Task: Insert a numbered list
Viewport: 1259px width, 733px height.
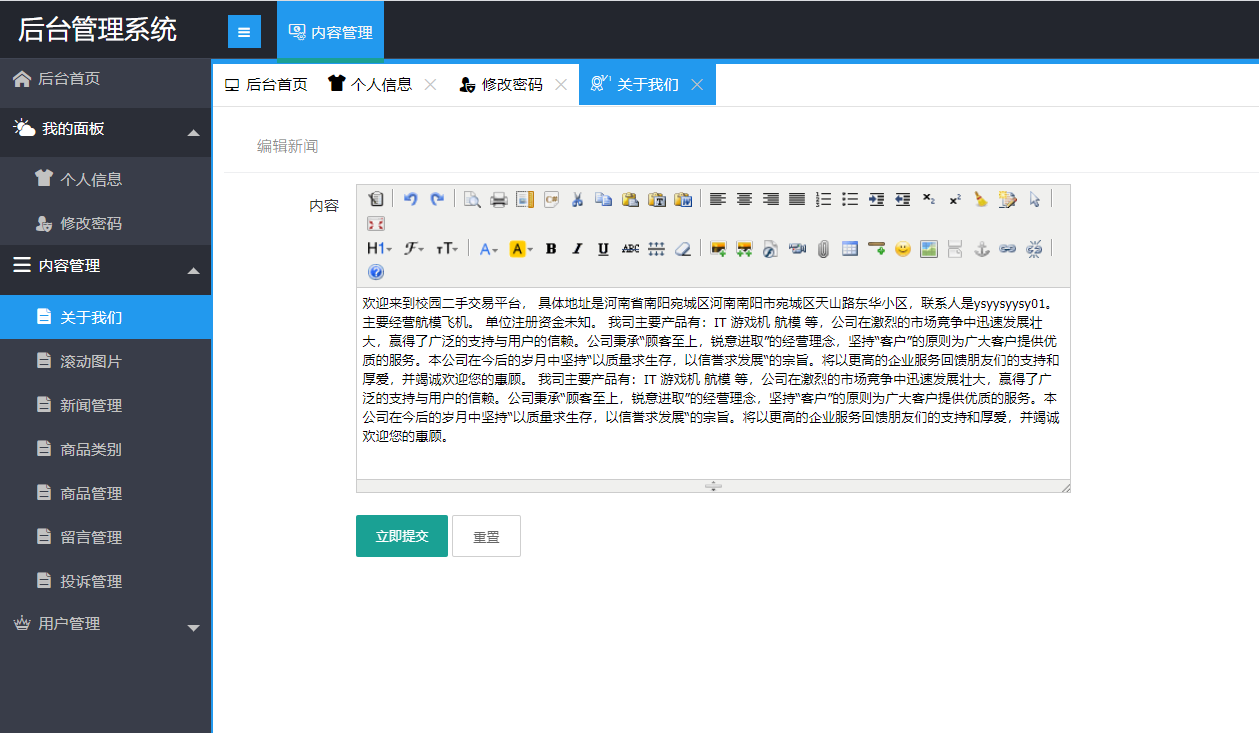Action: (x=824, y=199)
